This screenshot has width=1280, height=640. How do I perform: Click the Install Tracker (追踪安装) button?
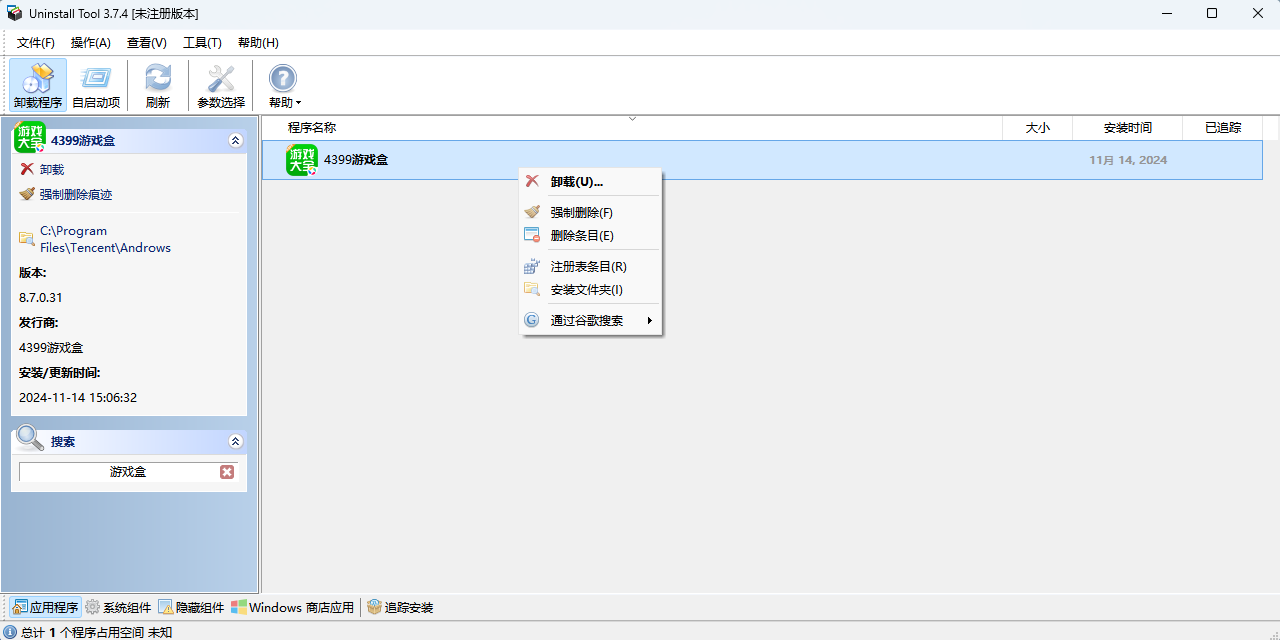point(400,607)
